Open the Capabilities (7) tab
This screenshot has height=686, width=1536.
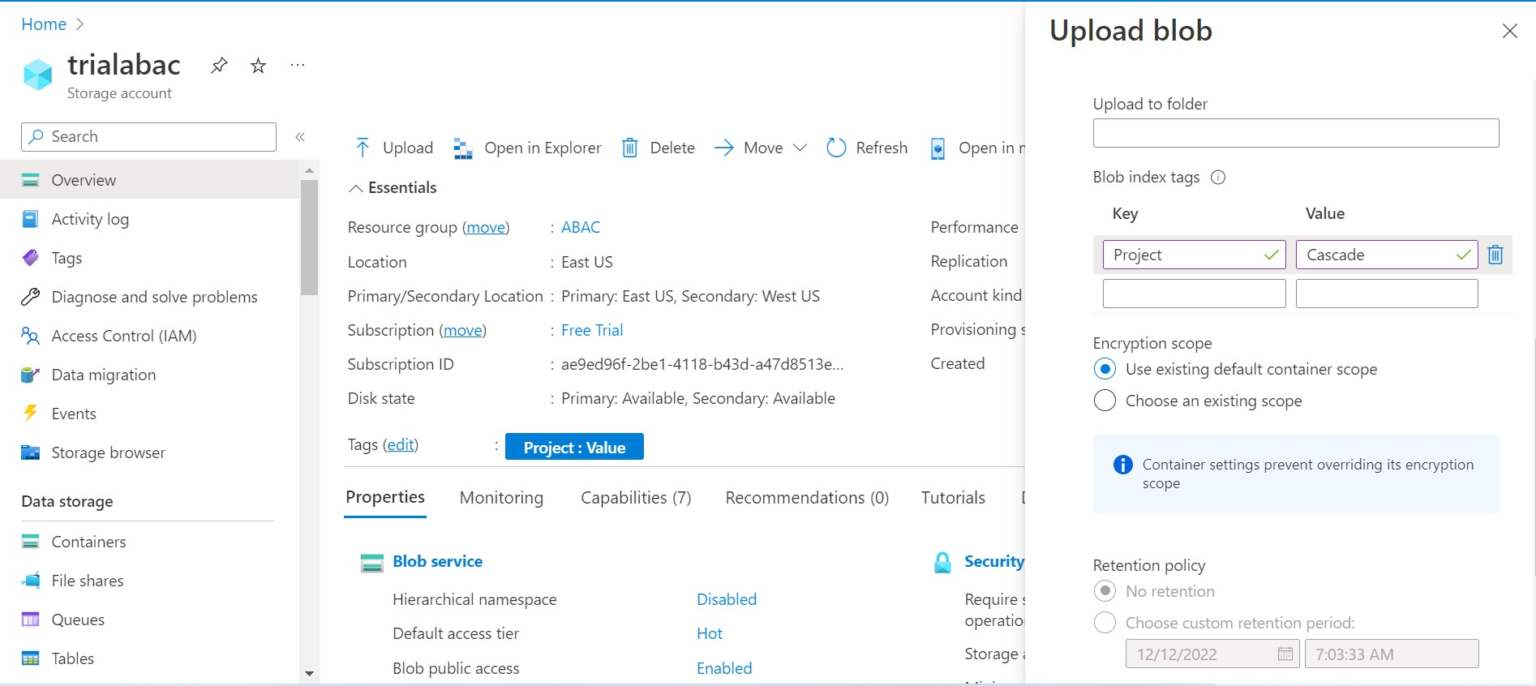[635, 497]
